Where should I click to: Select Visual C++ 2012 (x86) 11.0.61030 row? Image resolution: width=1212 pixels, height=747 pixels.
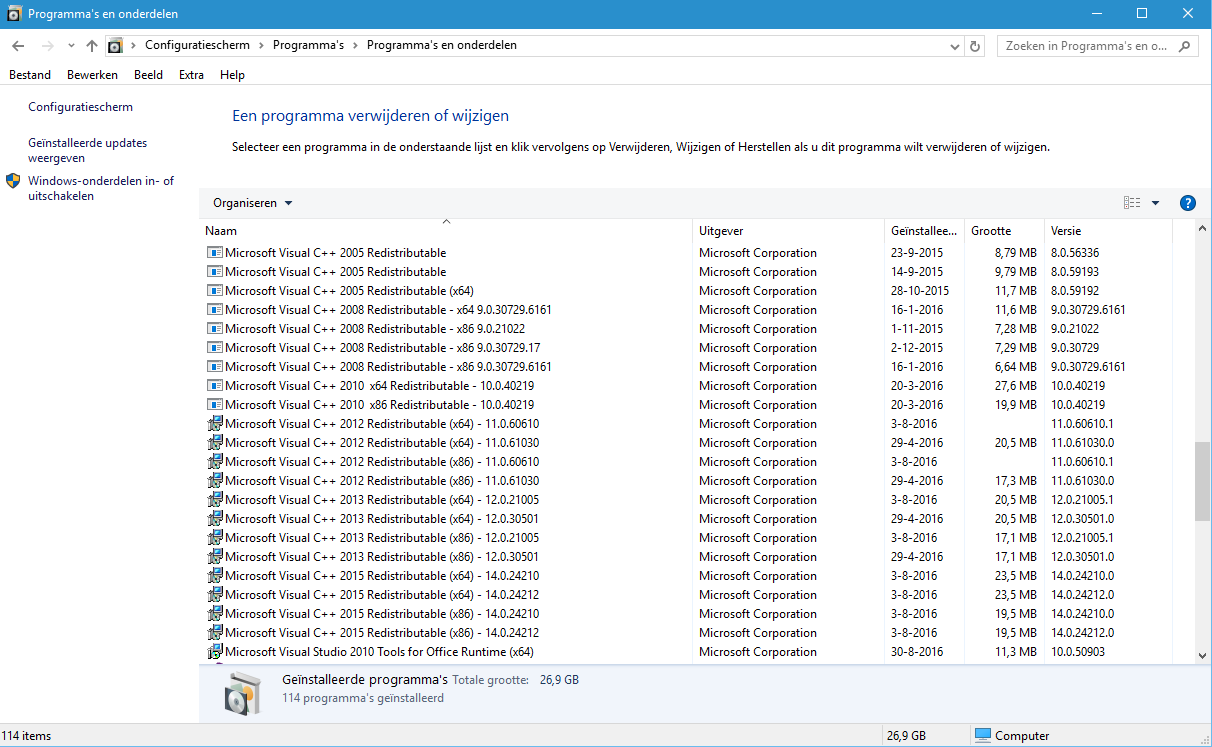point(685,481)
